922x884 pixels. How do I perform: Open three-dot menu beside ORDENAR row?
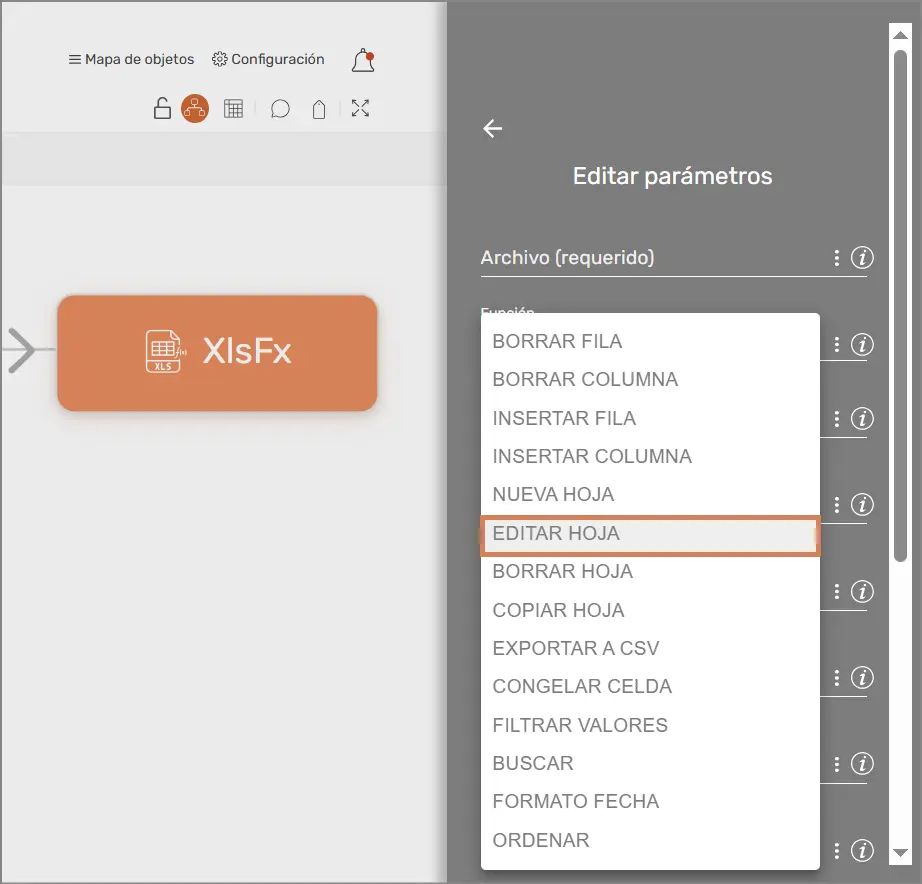(836, 850)
